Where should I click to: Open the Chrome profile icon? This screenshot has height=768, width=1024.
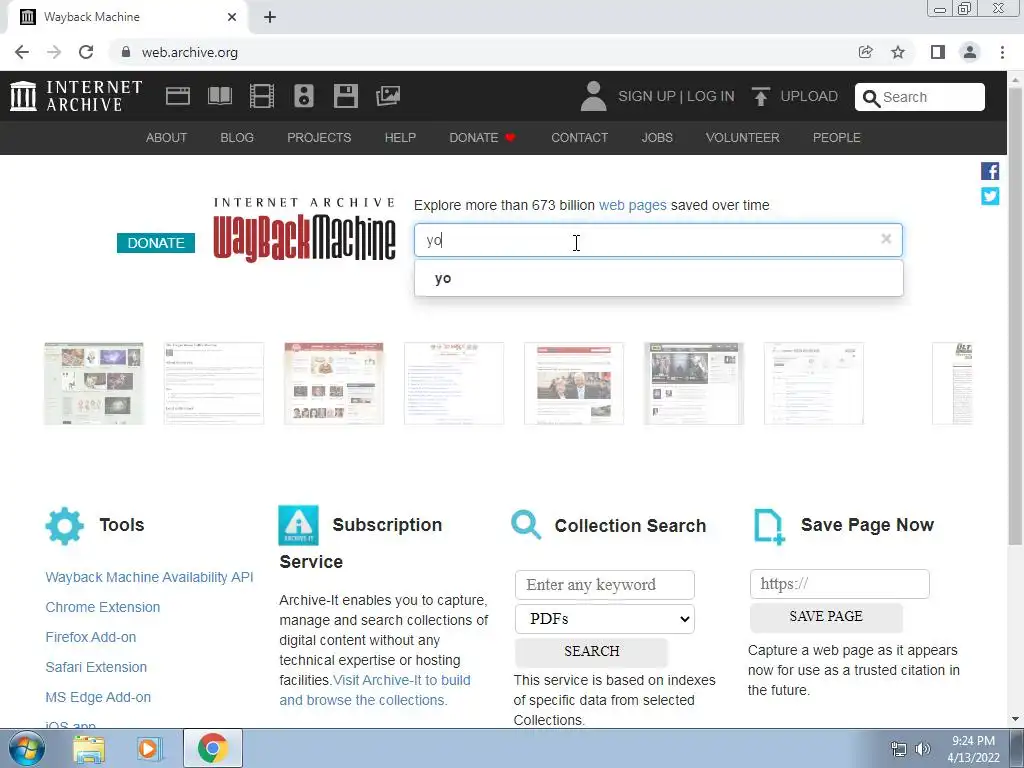pos(970,52)
